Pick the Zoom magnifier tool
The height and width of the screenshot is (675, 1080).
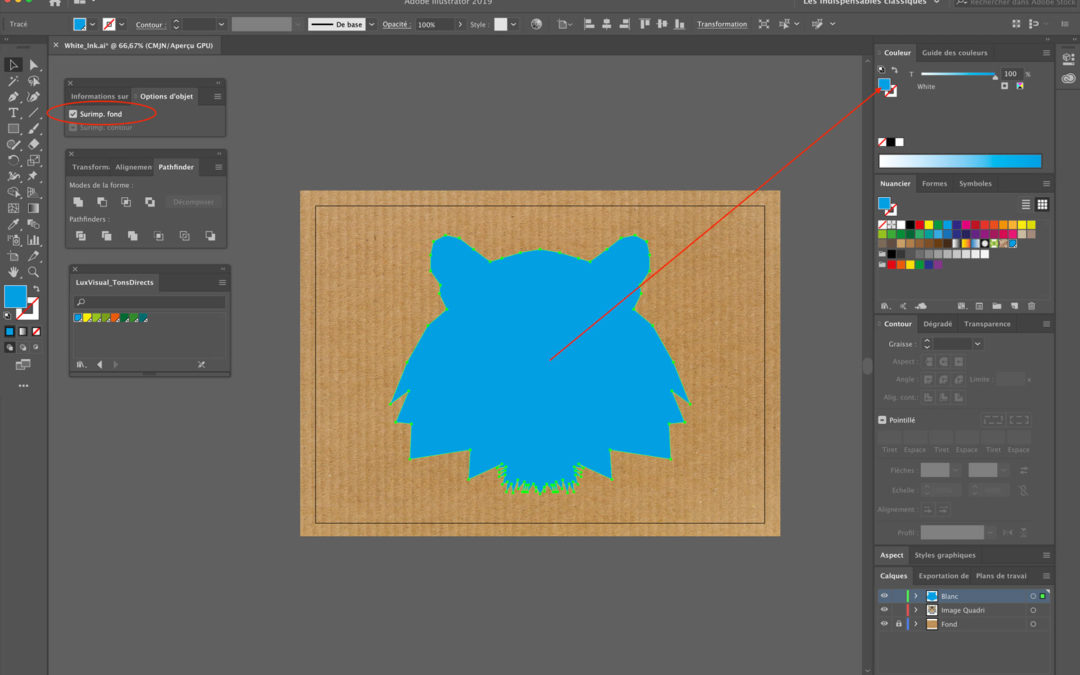(33, 271)
